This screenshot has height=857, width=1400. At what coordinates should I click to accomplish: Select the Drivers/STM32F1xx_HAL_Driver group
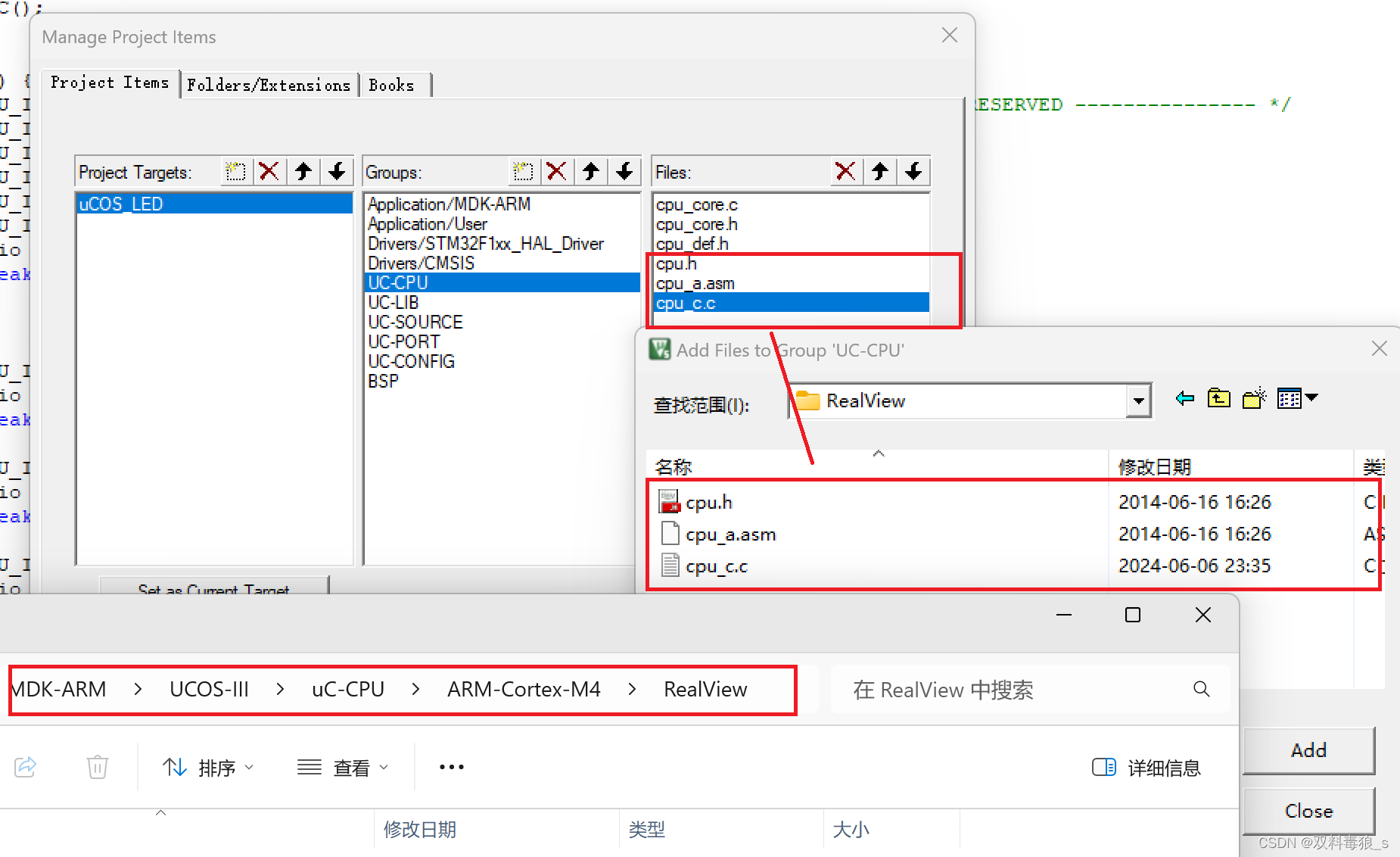click(x=486, y=244)
